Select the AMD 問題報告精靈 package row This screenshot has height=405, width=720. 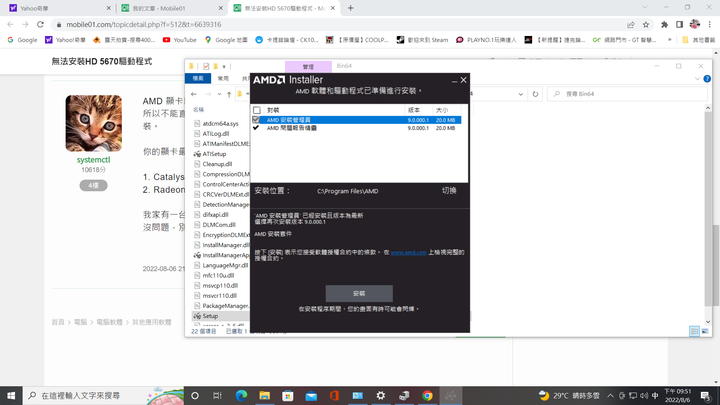tap(356, 128)
